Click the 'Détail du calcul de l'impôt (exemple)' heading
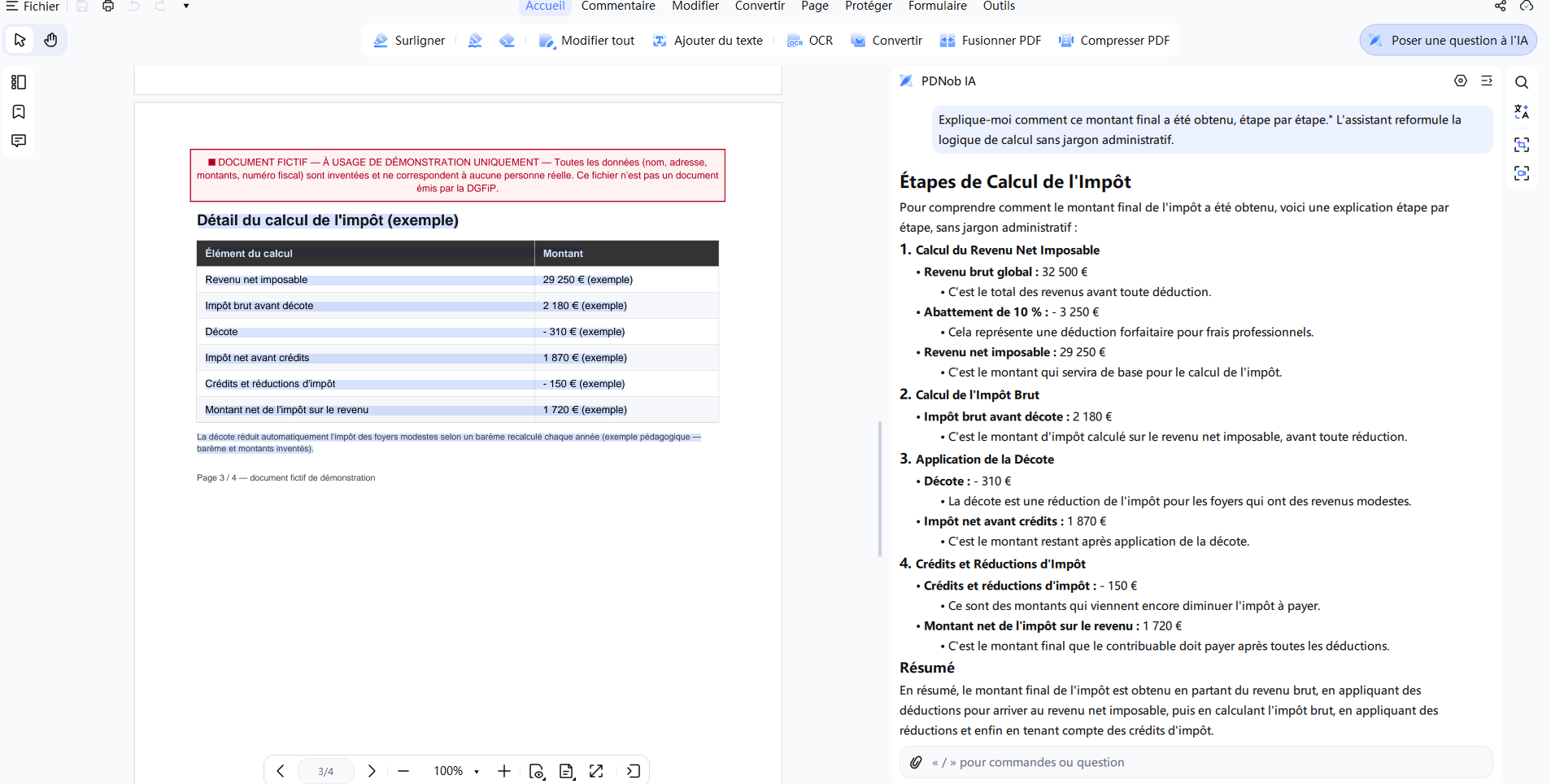This screenshot has height=784, width=1551. (328, 220)
